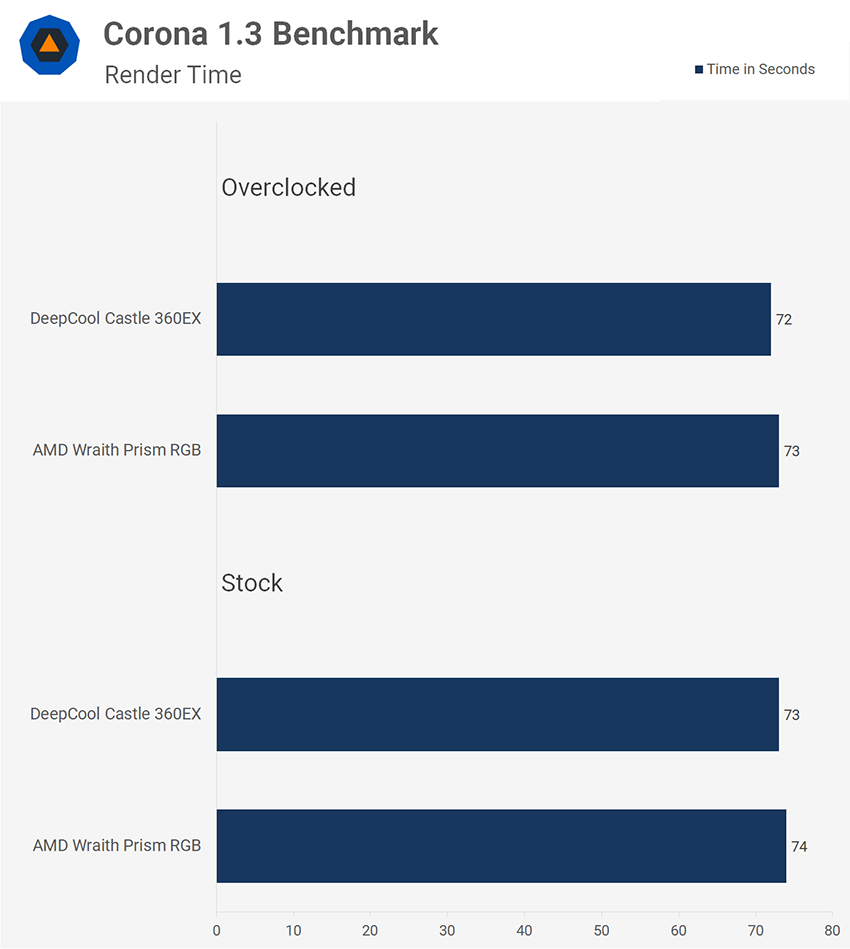Click the Overclocked group heading

288,187
